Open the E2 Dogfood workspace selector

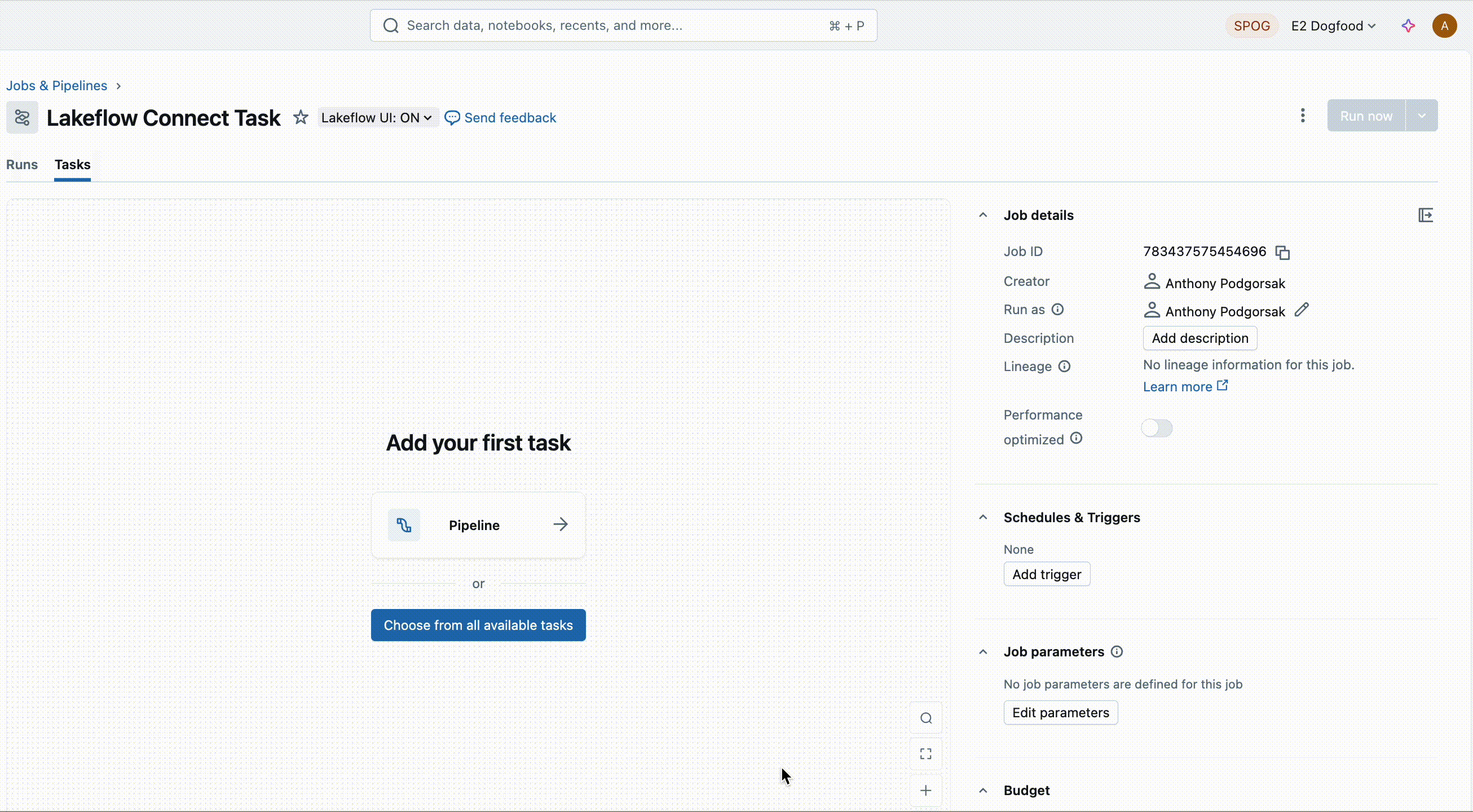[x=1333, y=26]
